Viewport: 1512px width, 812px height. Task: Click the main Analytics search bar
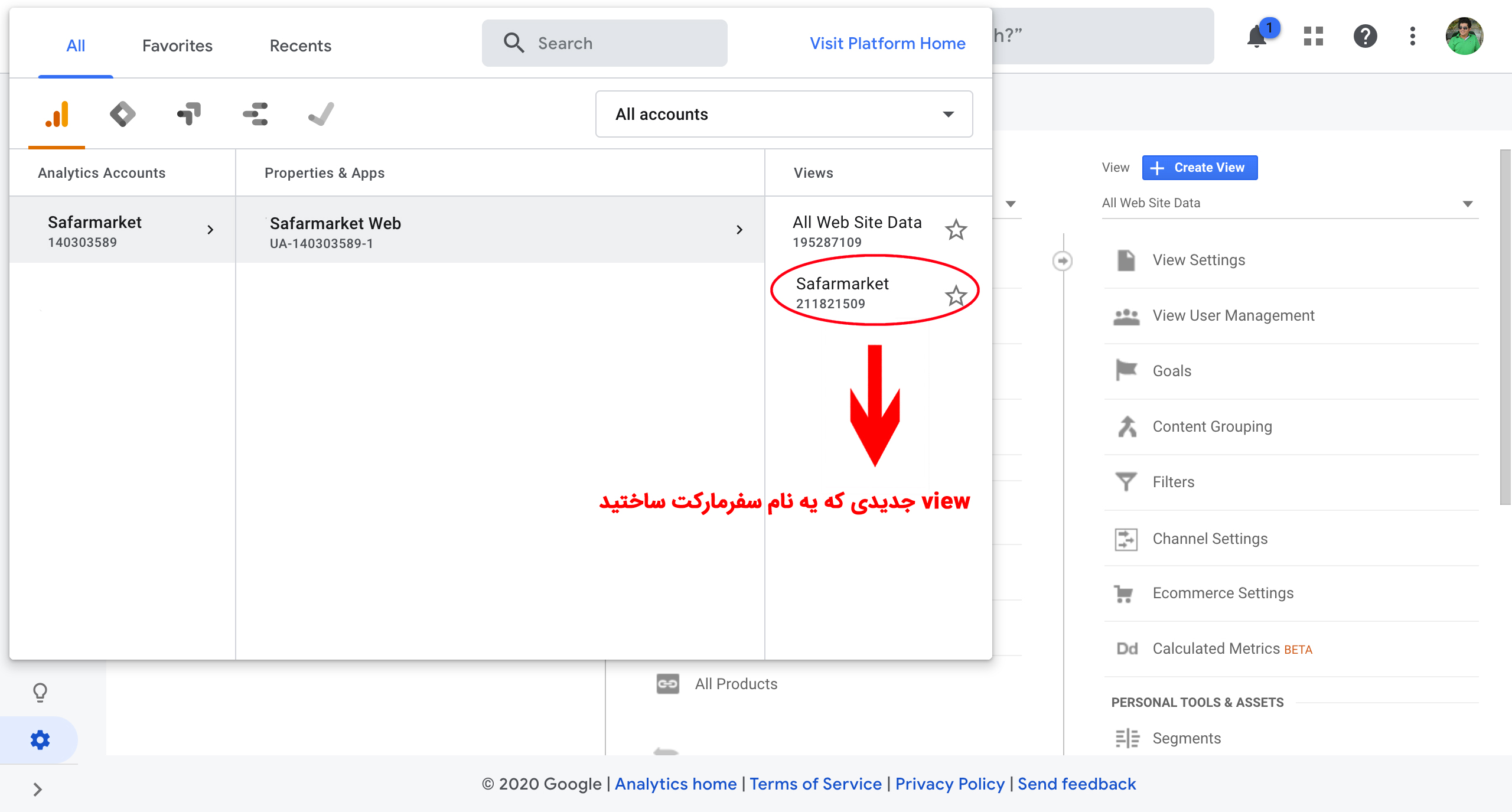pos(1102,36)
